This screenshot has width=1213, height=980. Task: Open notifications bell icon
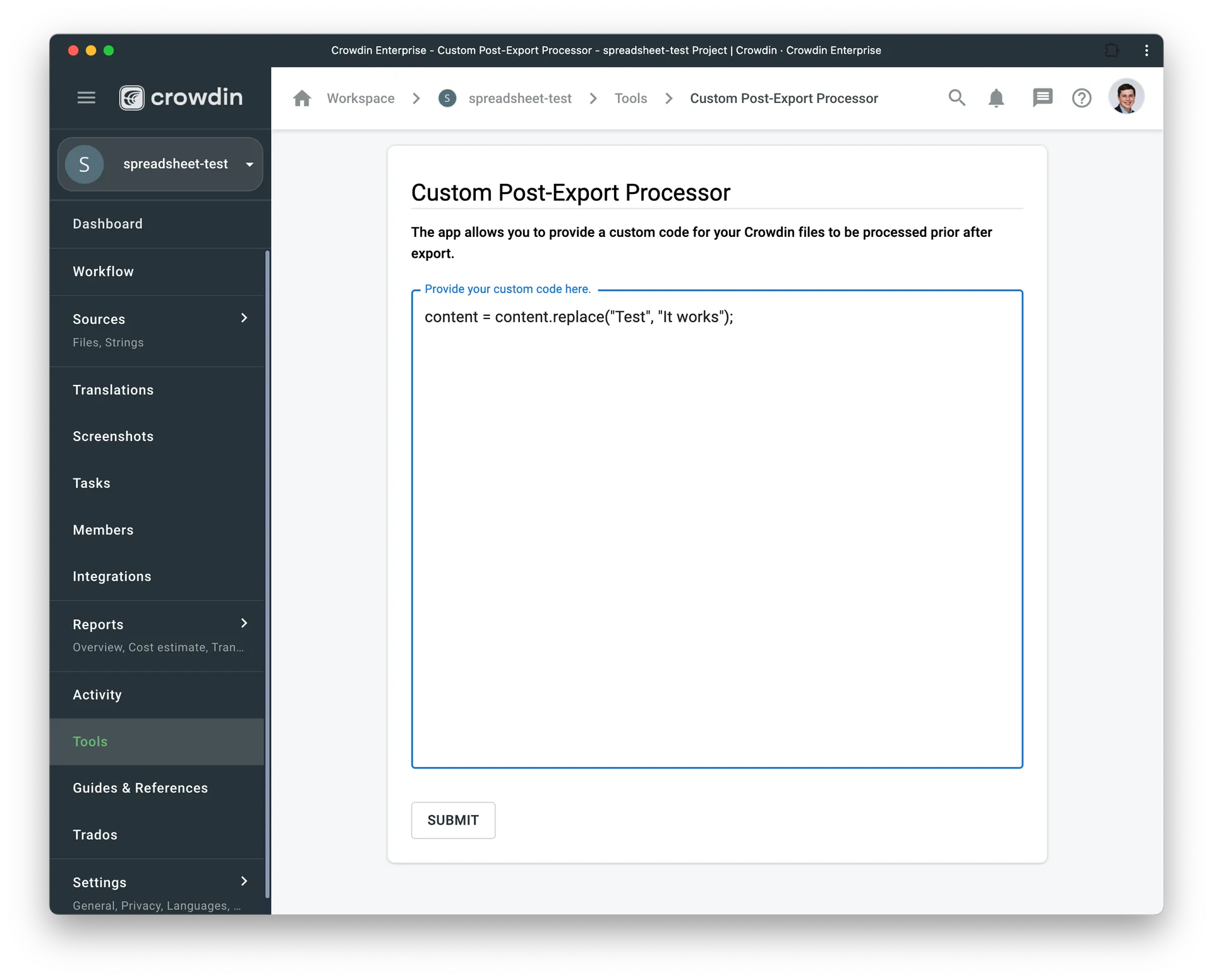996,98
